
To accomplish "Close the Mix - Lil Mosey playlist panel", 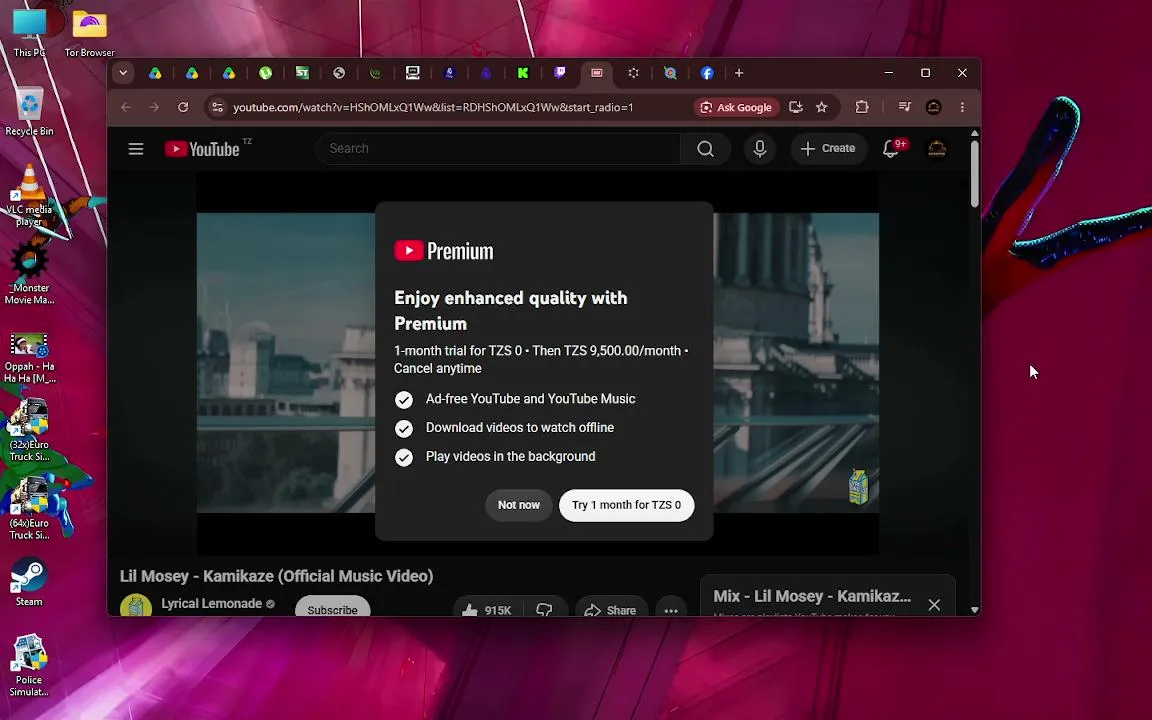I will (x=934, y=605).
